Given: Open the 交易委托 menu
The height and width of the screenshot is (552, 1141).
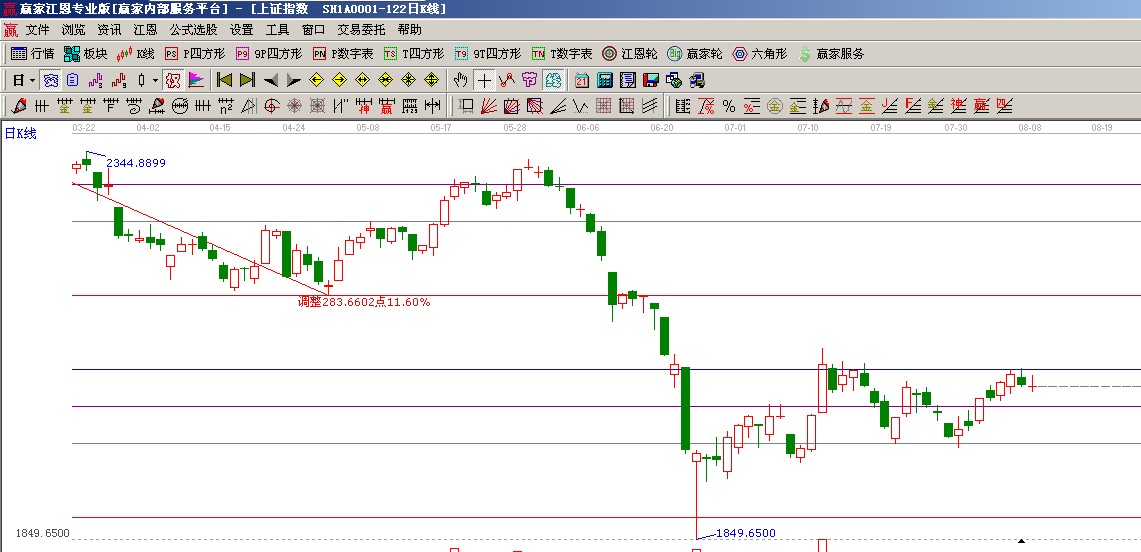Looking at the screenshot, I should pyautogui.click(x=361, y=30).
